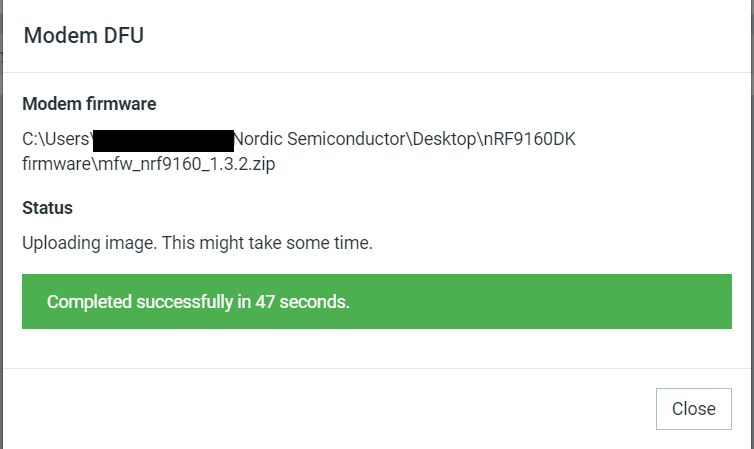
Task: Click the empty footer area beside Close
Action: [x=327, y=409]
